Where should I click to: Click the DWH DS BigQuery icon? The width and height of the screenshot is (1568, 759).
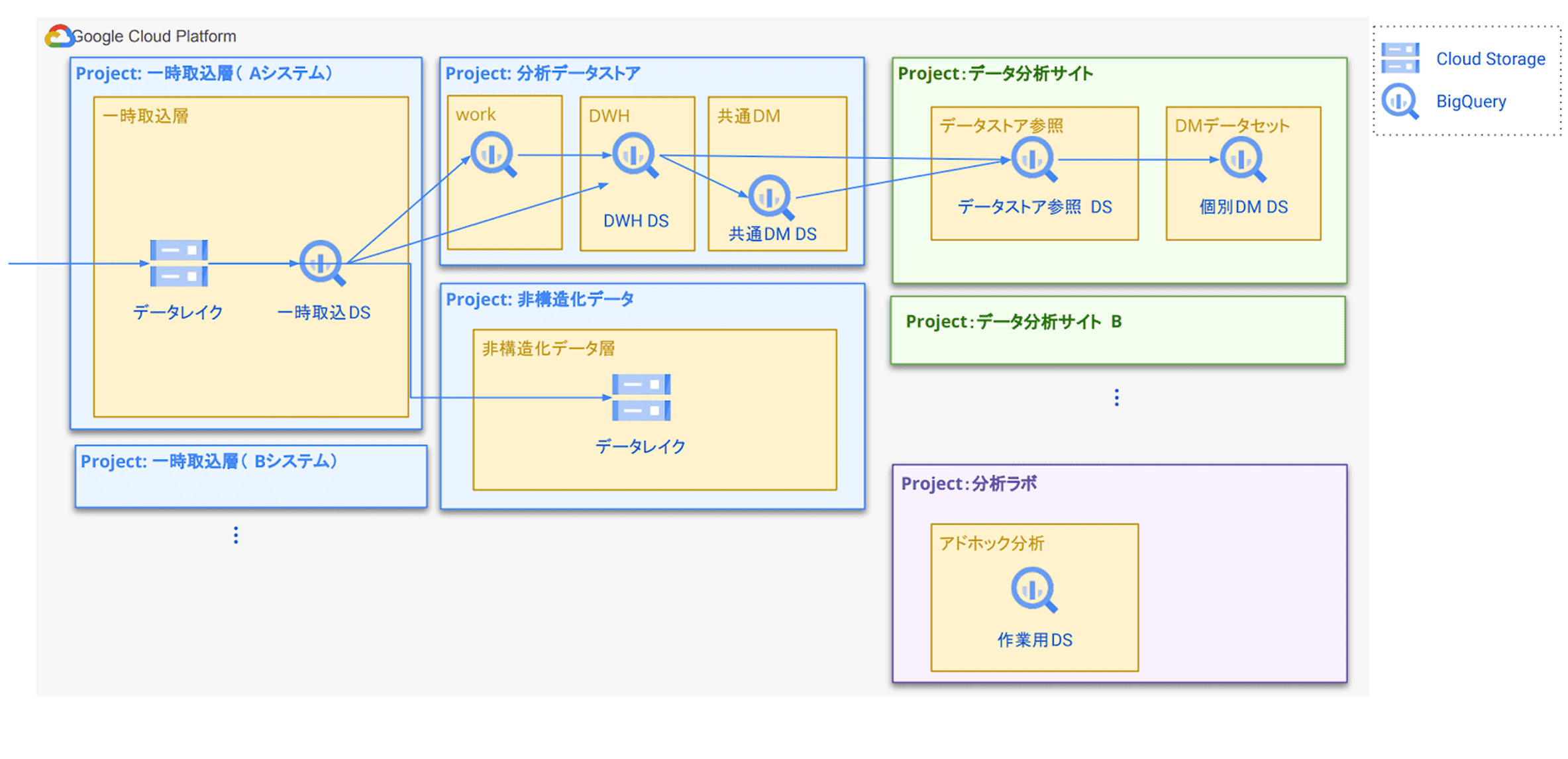[635, 155]
